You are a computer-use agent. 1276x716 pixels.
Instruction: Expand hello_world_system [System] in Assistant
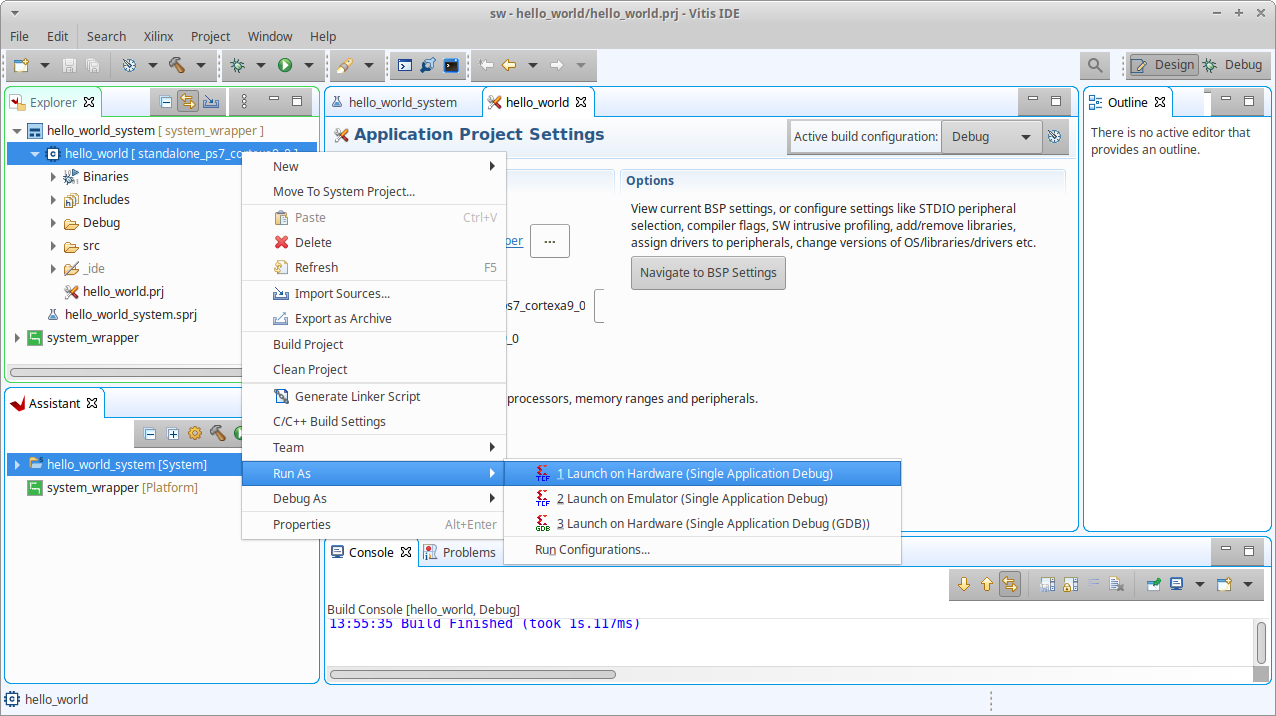click(x=17, y=464)
